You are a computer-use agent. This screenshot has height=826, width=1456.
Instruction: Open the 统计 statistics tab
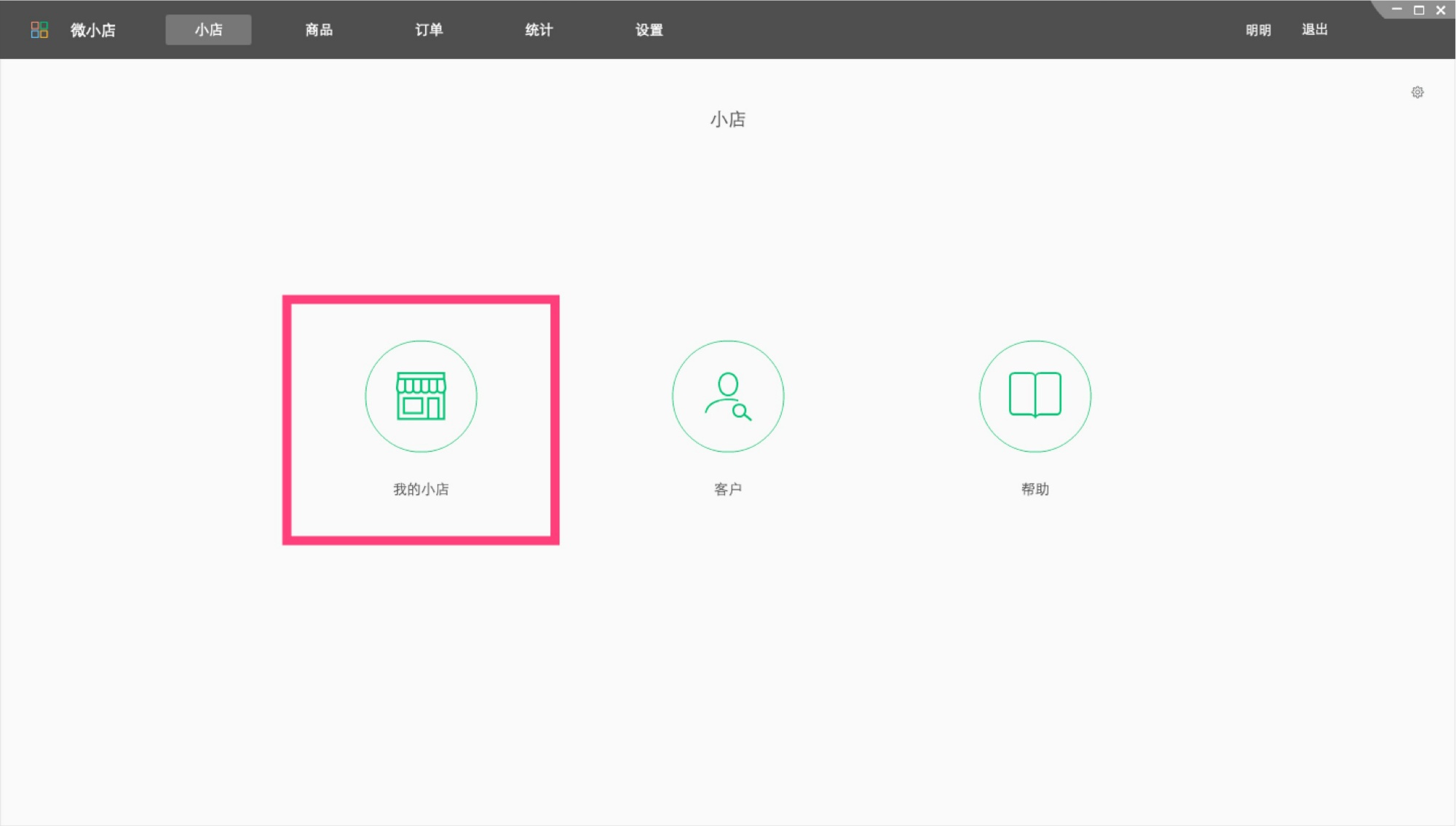(539, 30)
